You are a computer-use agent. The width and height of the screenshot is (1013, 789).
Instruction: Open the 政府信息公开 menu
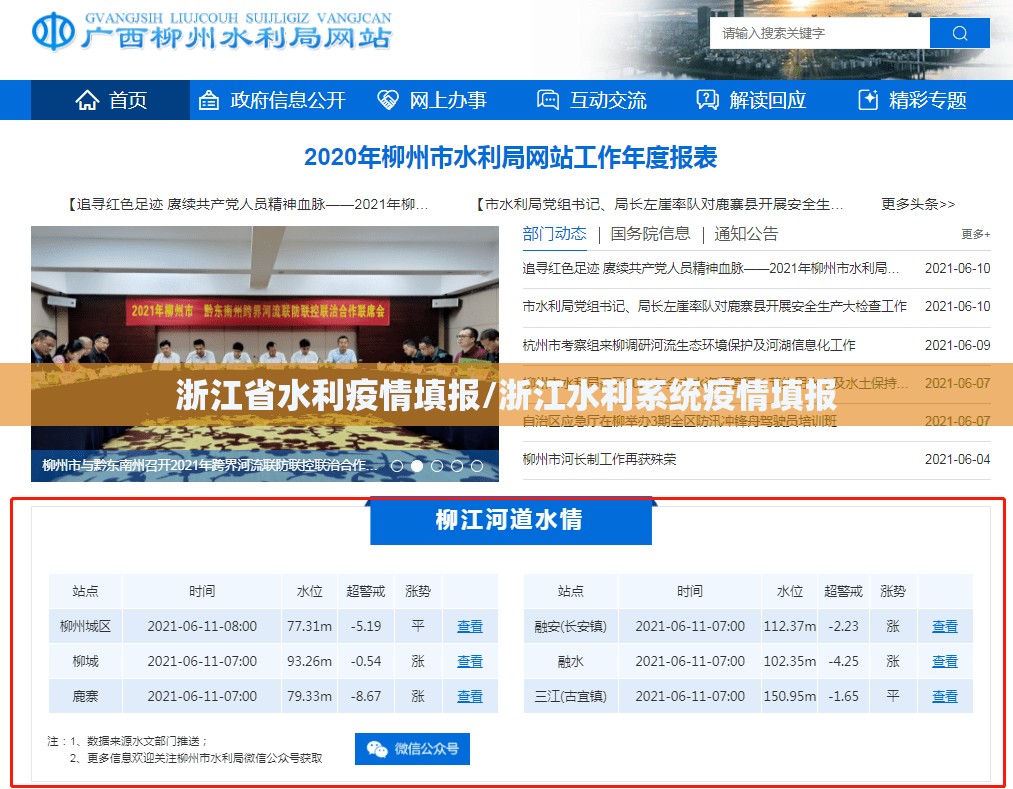tap(272, 100)
